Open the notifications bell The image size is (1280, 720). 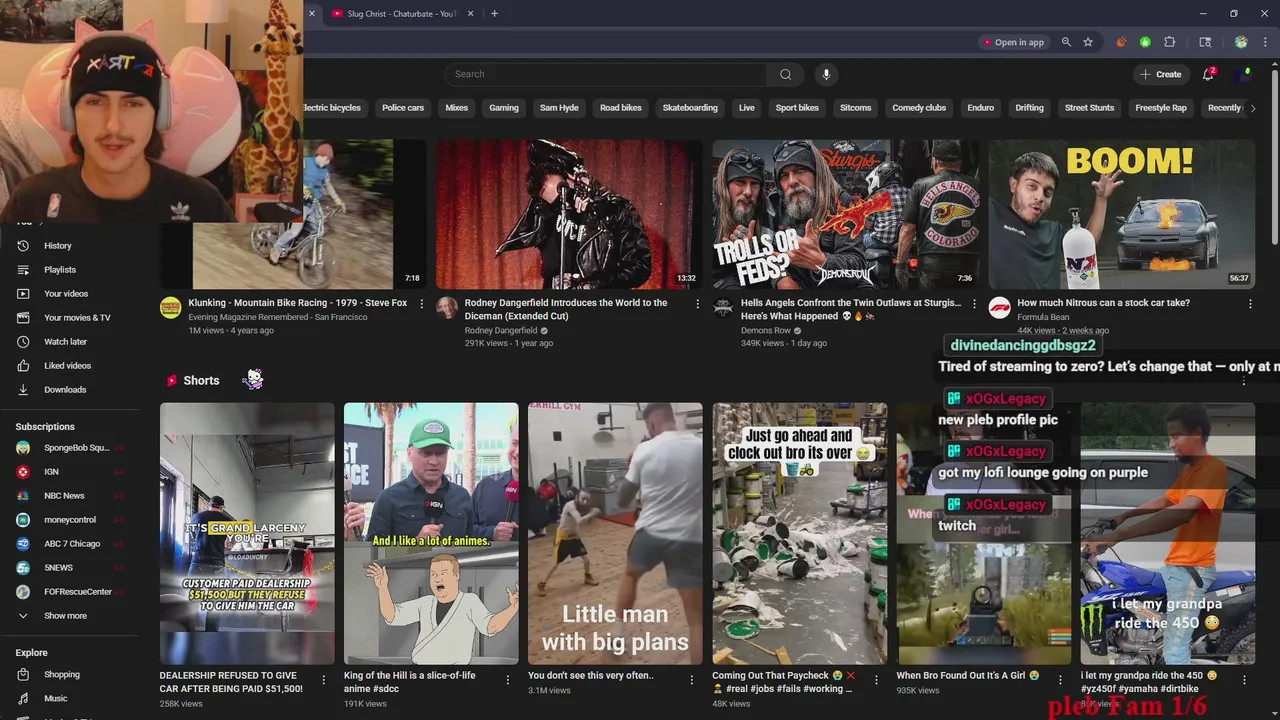[1208, 74]
